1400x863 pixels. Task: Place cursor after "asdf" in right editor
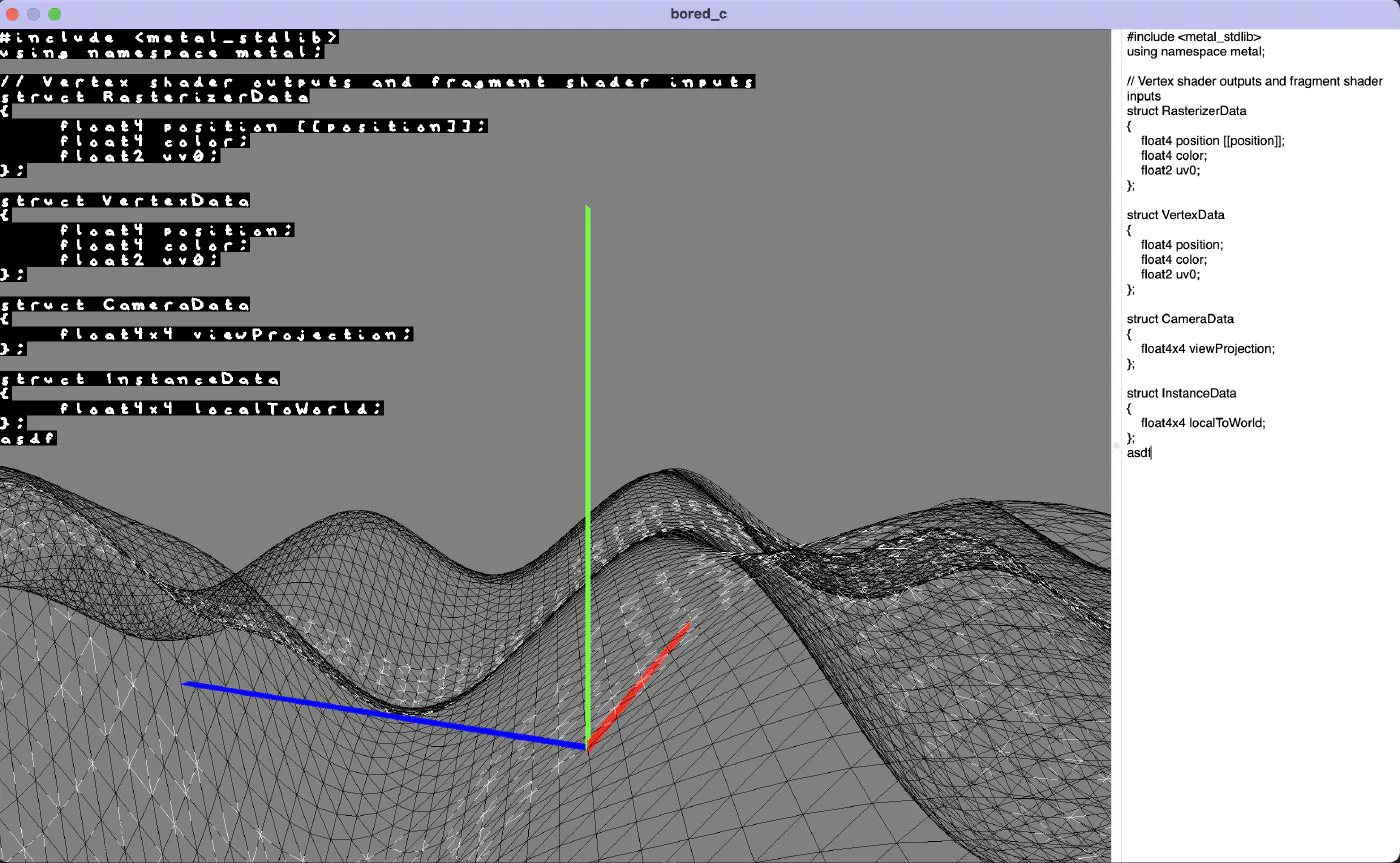click(x=1153, y=453)
